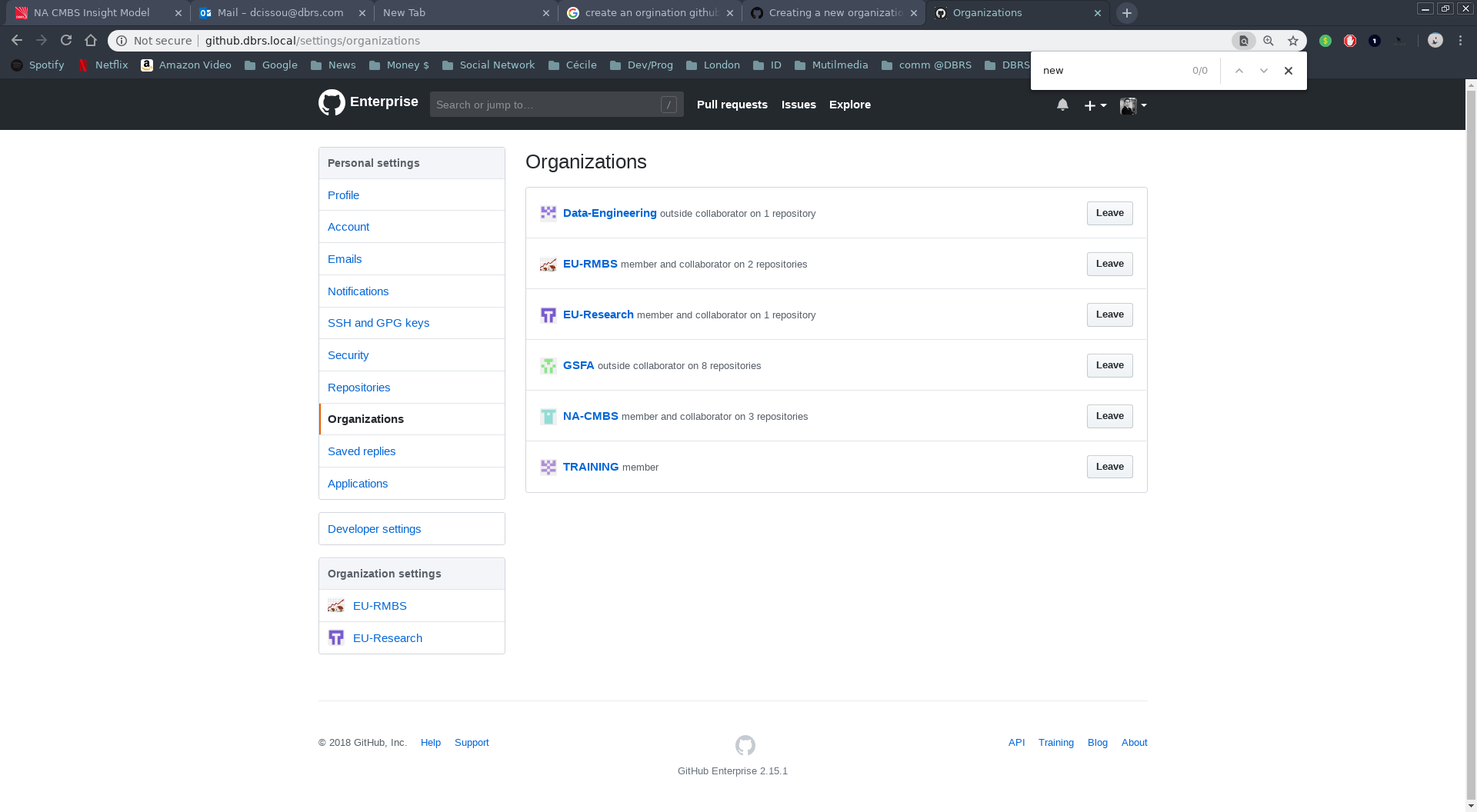The width and height of the screenshot is (1477, 812).
Task: Click the GitHub search or jump field
Action: pos(556,105)
